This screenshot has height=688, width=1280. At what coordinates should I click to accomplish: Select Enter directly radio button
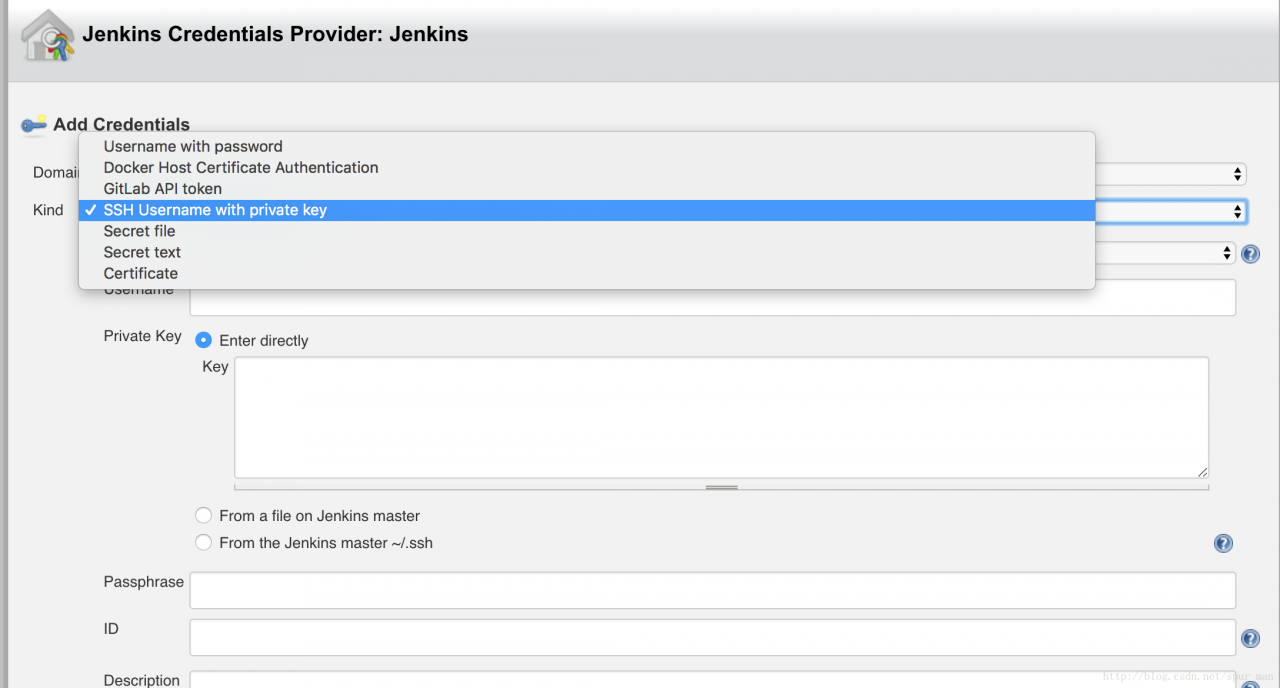(x=204, y=340)
